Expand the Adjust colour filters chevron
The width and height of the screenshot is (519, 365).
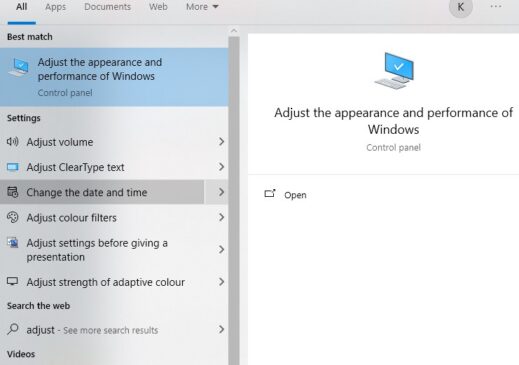pos(221,217)
